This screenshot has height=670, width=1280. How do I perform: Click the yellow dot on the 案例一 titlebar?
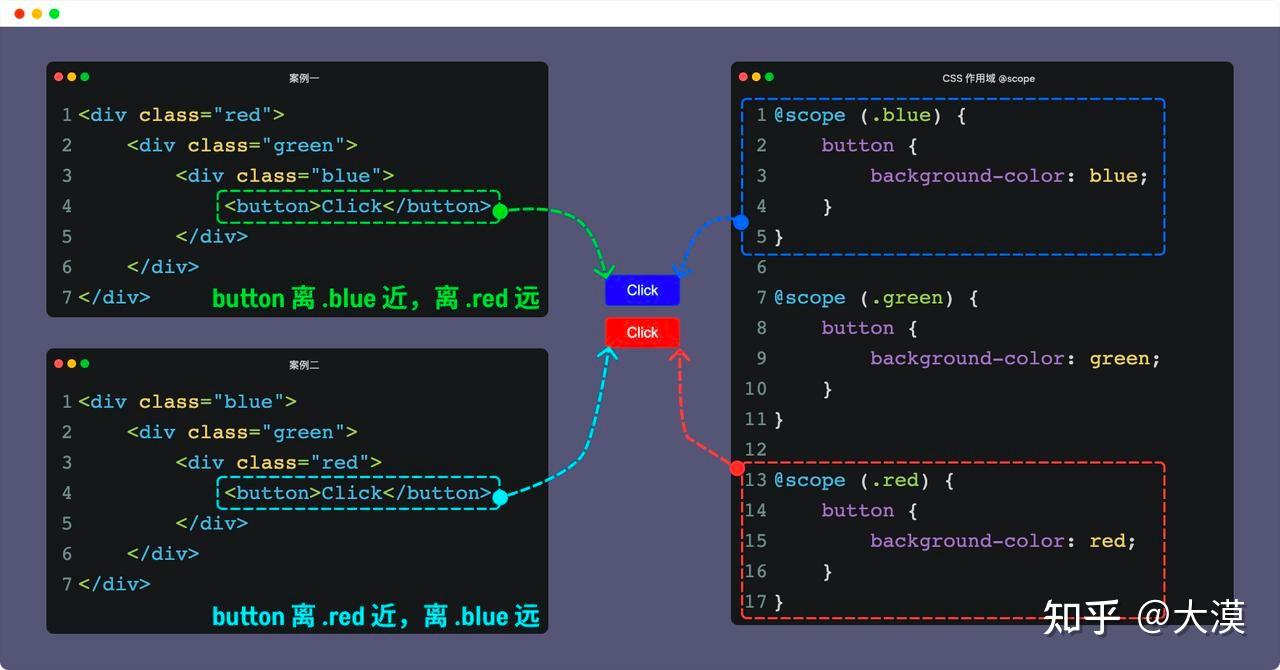pyautogui.click(x=71, y=76)
